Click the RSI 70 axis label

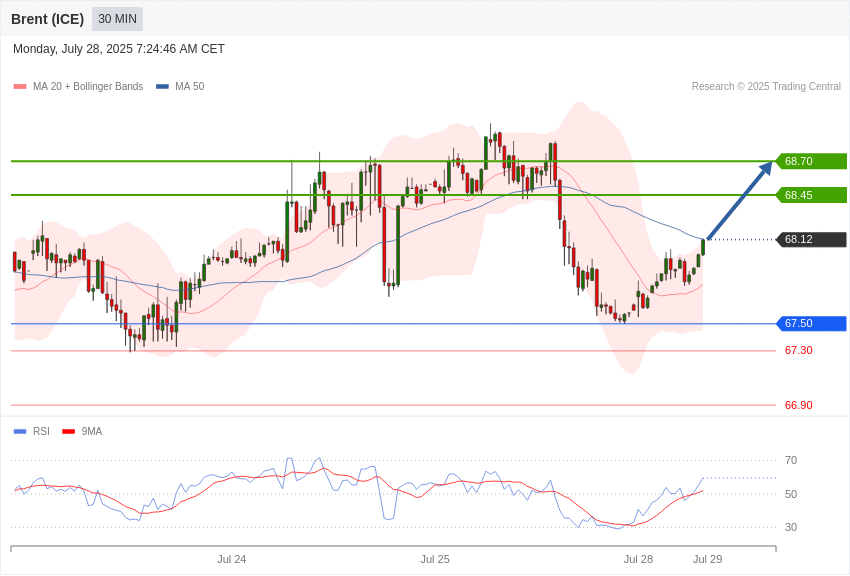(791, 461)
